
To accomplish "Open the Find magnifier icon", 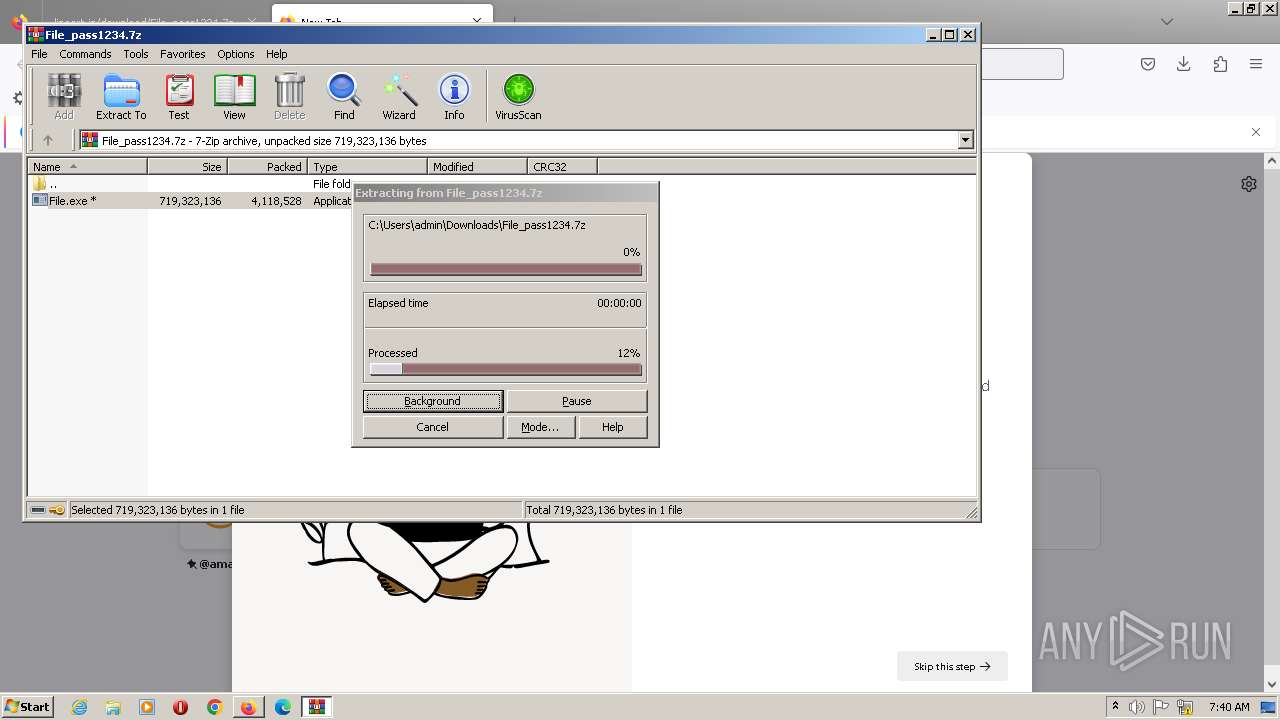I will [x=344, y=97].
